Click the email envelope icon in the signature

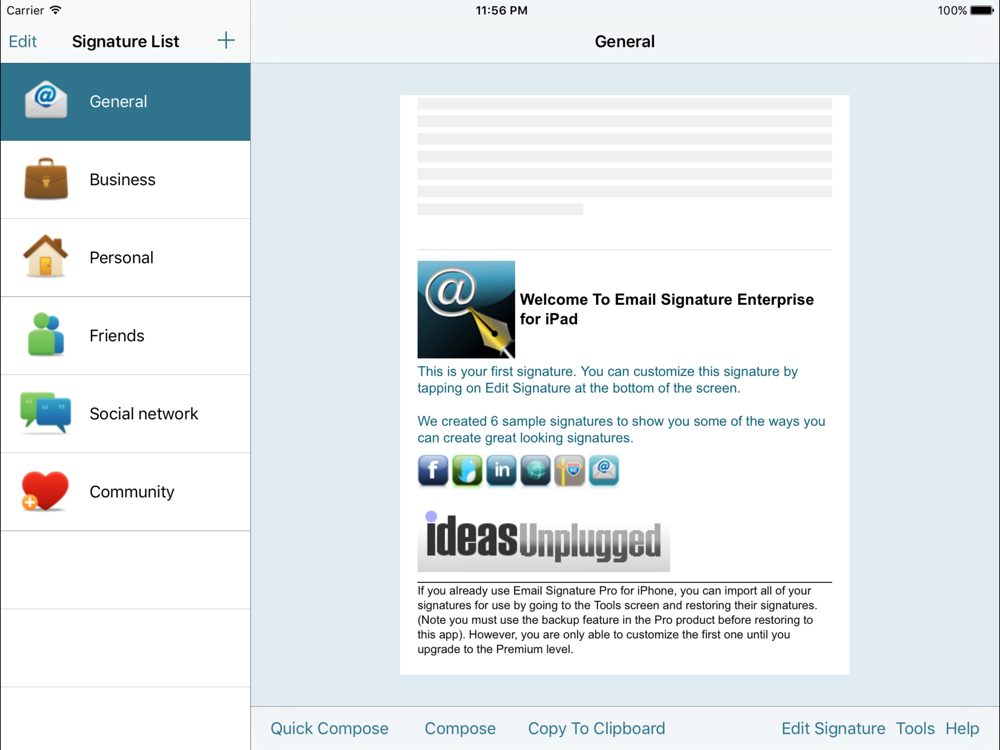pyautogui.click(x=603, y=471)
